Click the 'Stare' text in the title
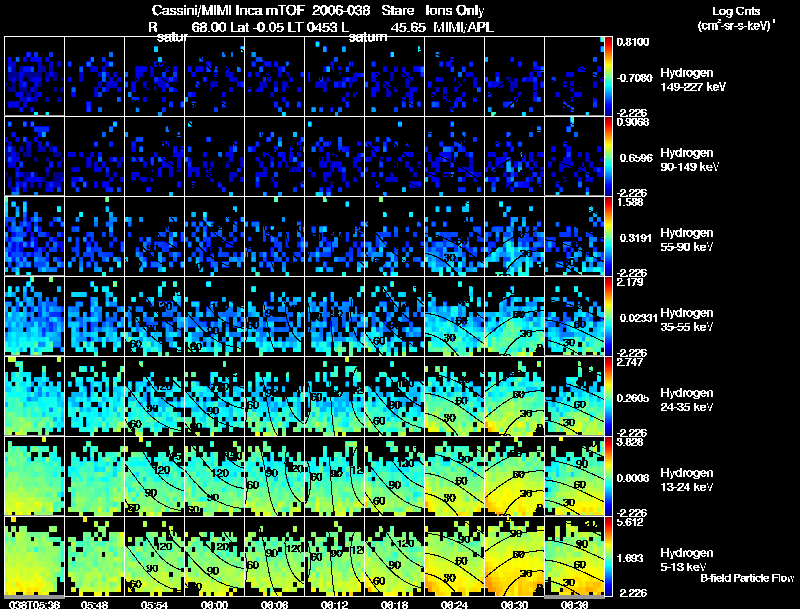Viewport: 800px width, 609px height. pos(397,11)
